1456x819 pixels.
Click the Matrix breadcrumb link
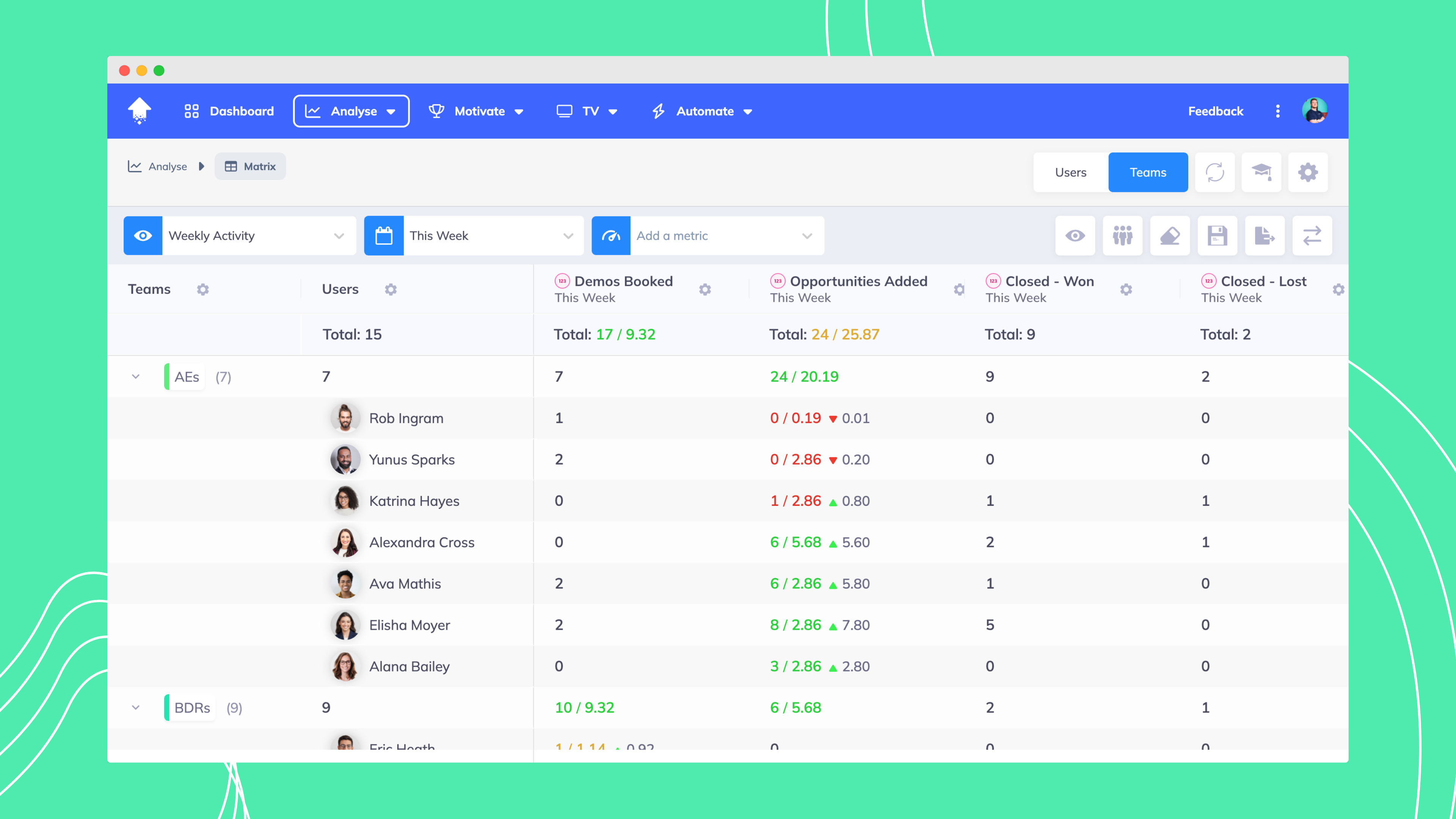pyautogui.click(x=250, y=166)
